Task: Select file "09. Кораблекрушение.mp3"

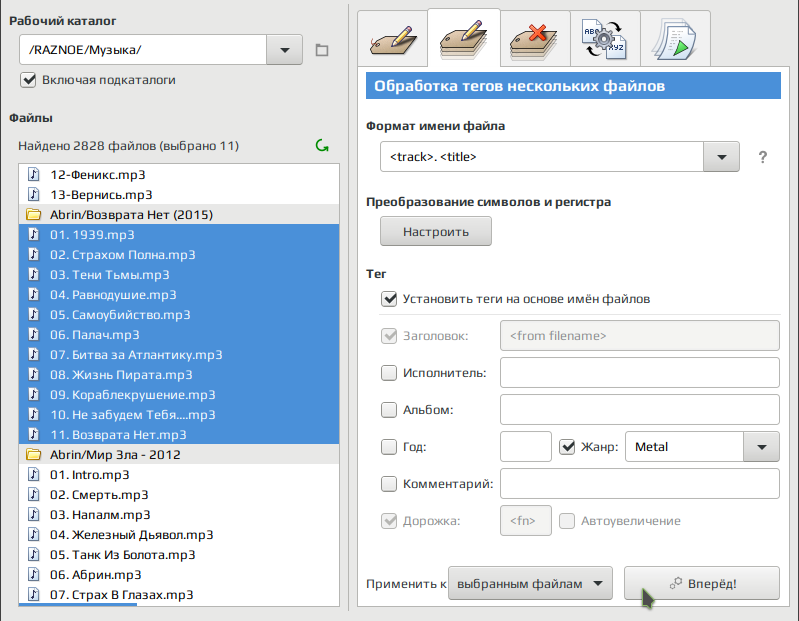Action: [x=179, y=394]
